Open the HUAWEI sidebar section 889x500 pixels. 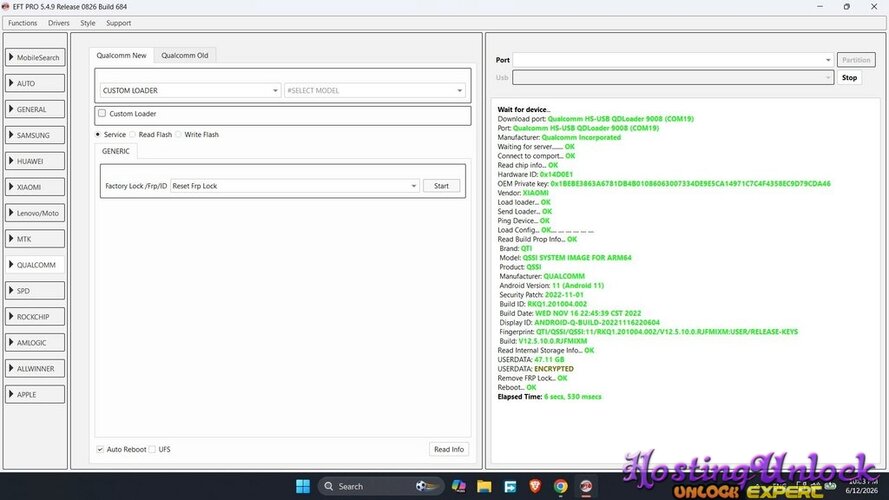(35, 161)
